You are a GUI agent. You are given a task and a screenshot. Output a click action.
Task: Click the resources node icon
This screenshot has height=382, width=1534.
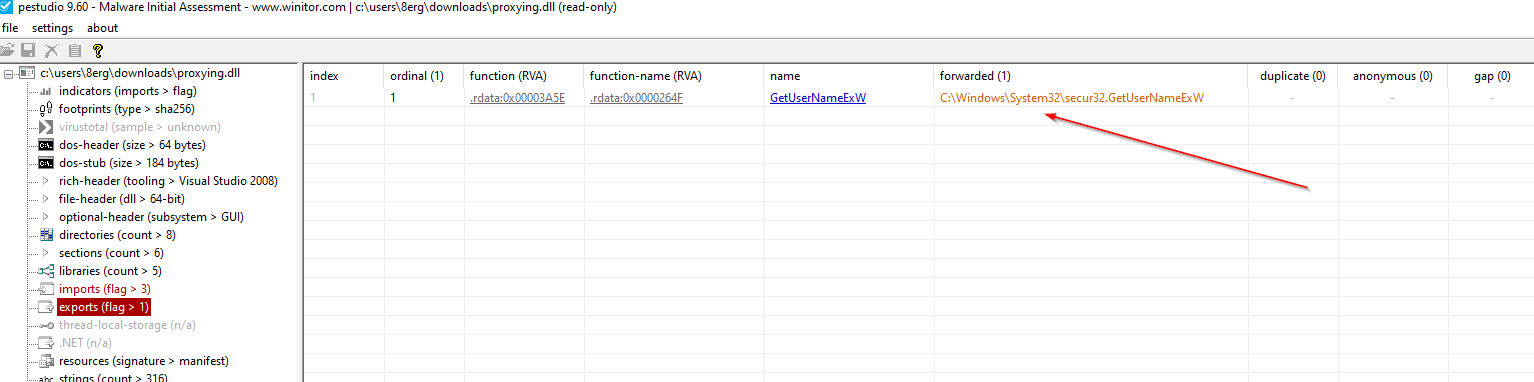[46, 361]
